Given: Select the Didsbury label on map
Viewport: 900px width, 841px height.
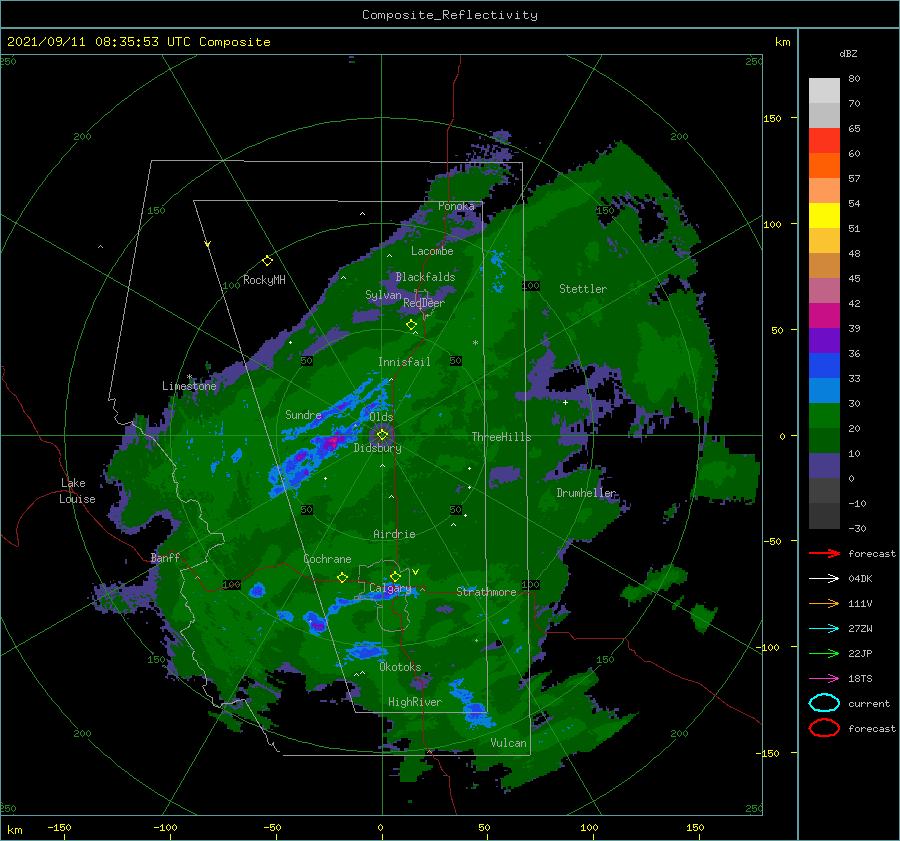Looking at the screenshot, I should [x=378, y=448].
